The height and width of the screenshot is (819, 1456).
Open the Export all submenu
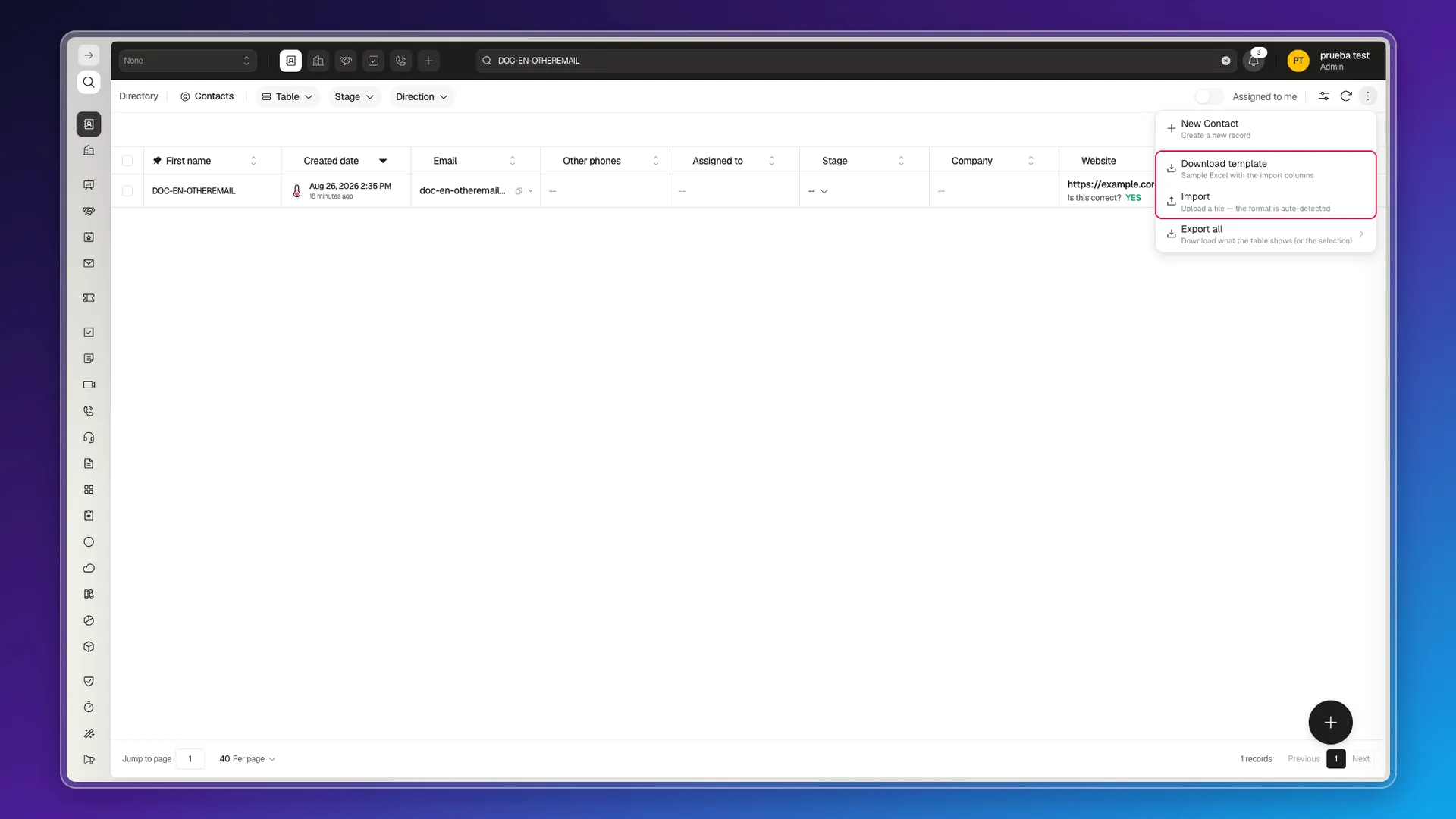coord(1265,234)
